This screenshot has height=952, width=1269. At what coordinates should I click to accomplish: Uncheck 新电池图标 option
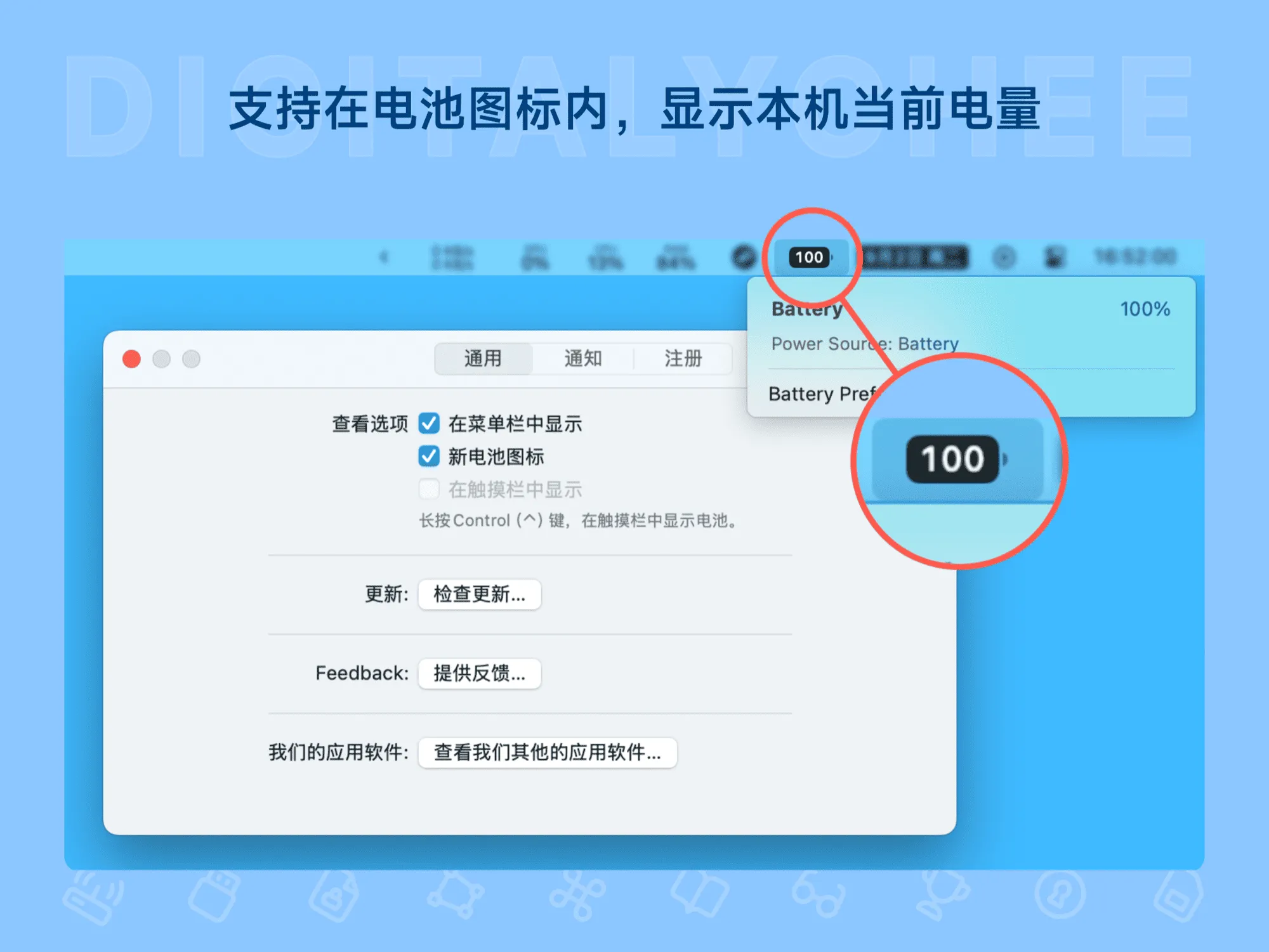tap(430, 456)
